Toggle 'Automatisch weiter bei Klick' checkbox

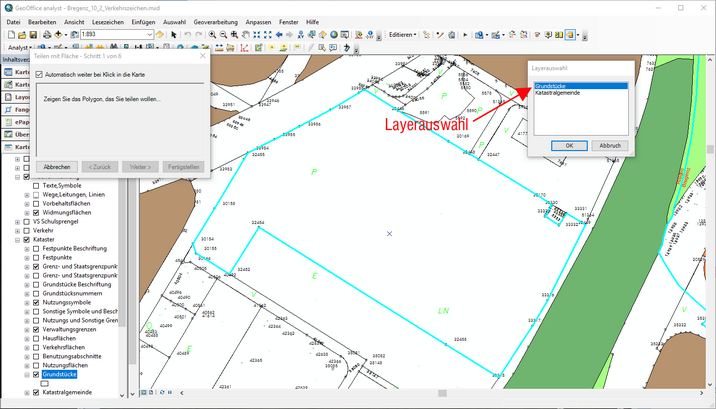click(39, 74)
